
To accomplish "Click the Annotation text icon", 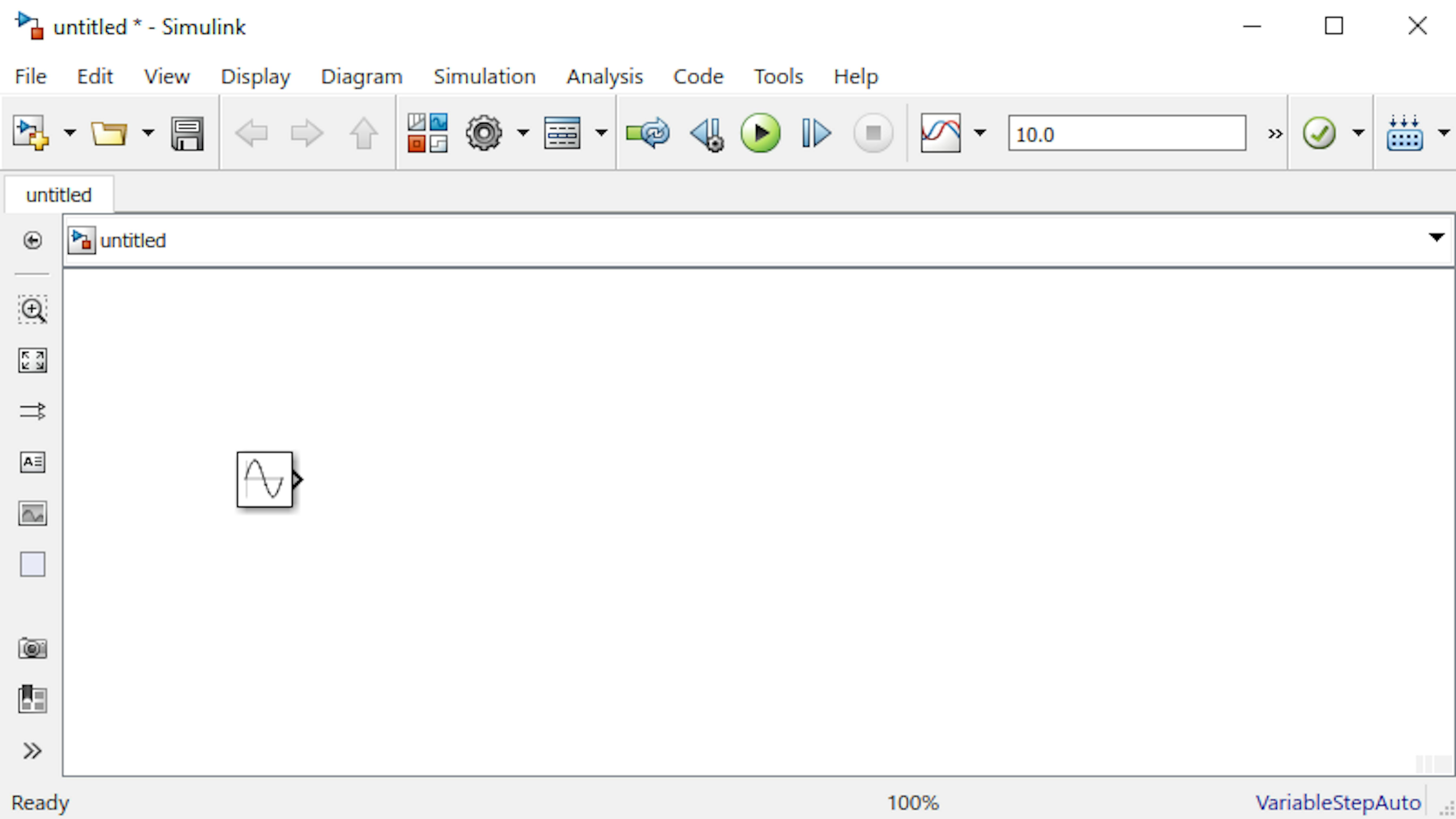I will tap(32, 462).
